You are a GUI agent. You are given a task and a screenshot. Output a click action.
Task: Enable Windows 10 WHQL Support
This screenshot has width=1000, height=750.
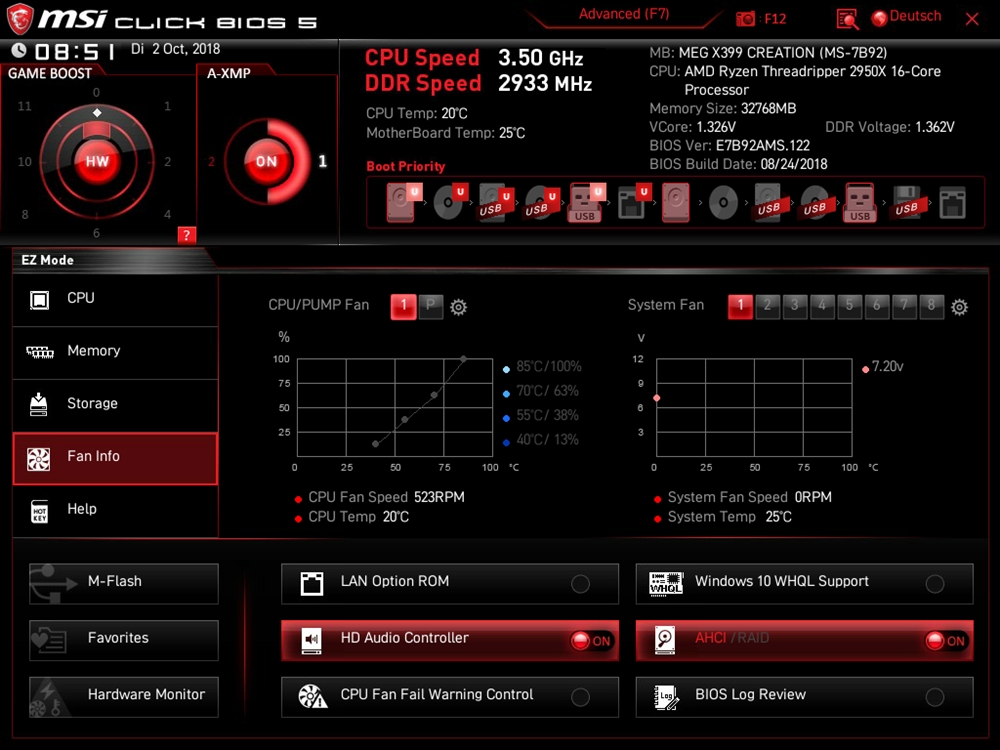(935, 584)
